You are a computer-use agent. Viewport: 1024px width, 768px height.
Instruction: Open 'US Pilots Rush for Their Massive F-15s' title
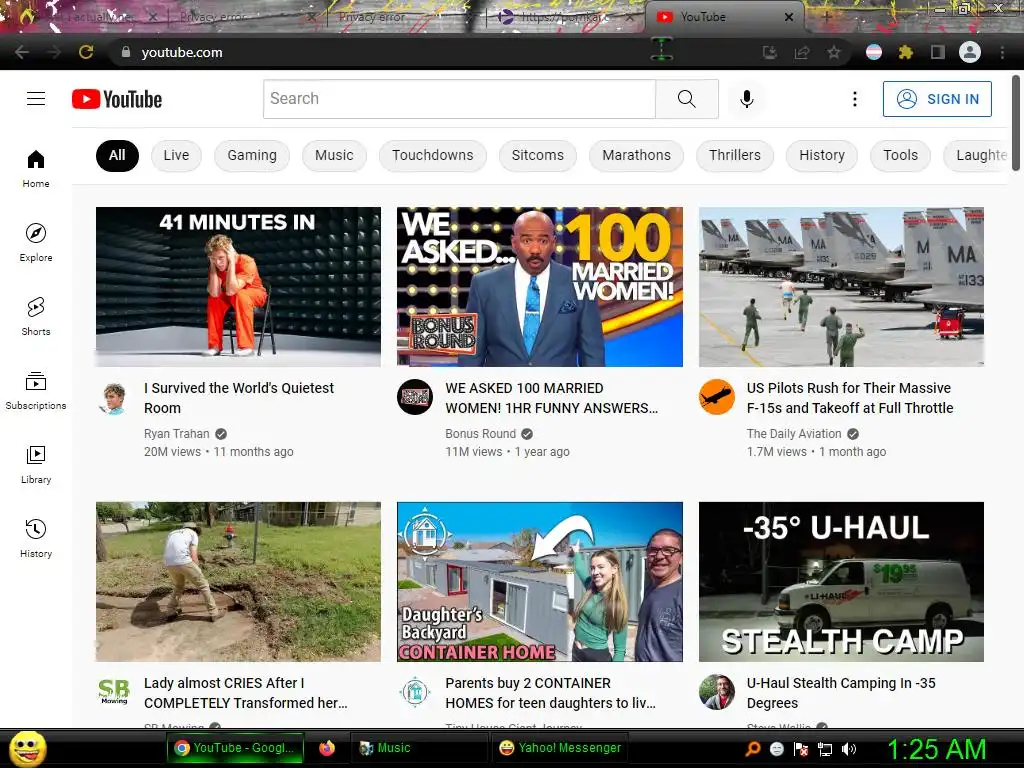coord(850,398)
